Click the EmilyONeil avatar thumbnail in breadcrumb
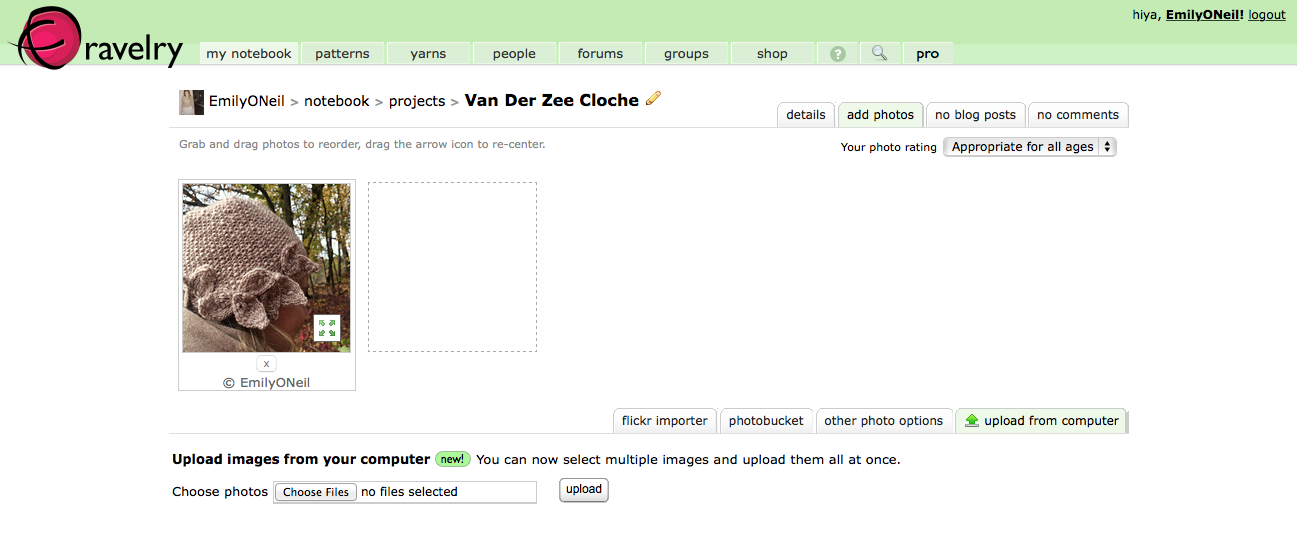Viewport: 1297px width, 543px height. 191,102
